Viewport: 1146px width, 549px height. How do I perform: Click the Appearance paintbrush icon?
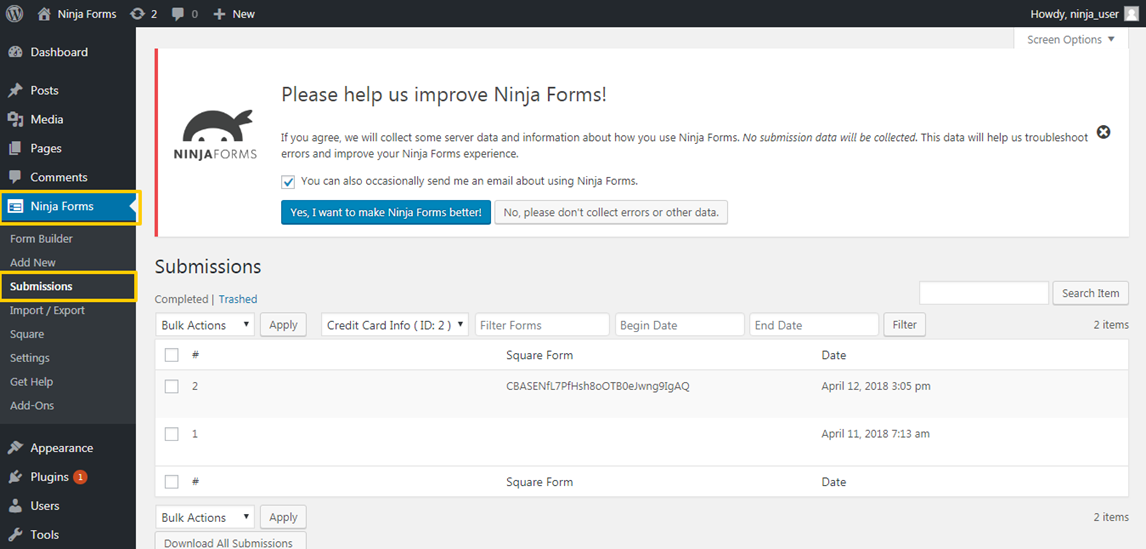point(15,448)
